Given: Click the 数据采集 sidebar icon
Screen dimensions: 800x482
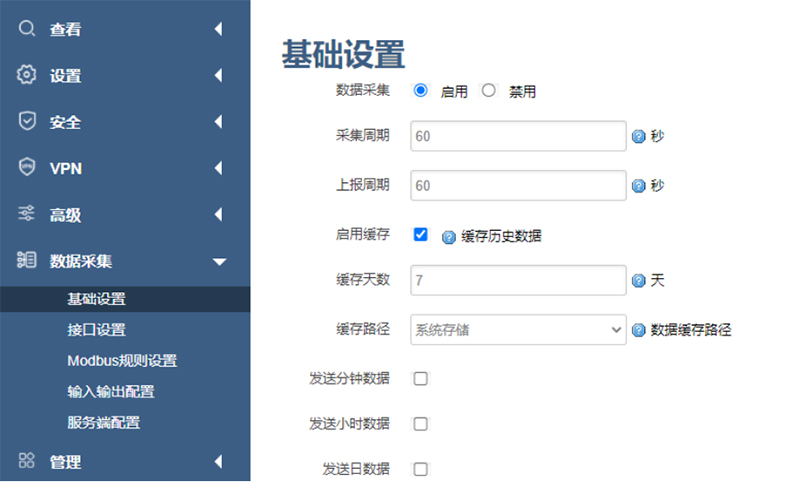Looking at the screenshot, I should pos(27,261).
